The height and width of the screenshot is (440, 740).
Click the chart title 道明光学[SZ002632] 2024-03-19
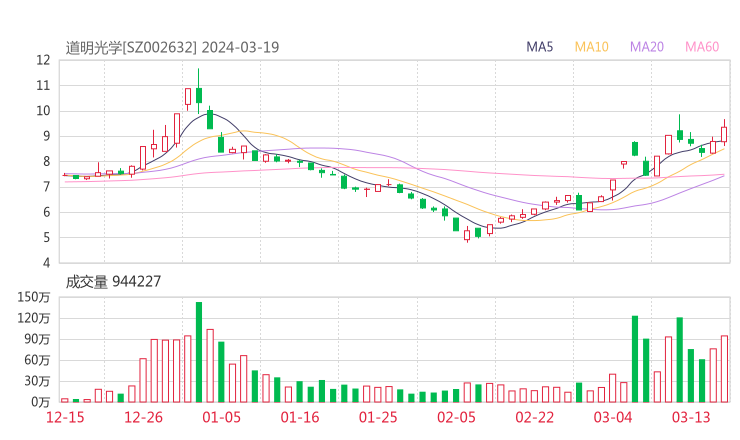click(x=172, y=47)
